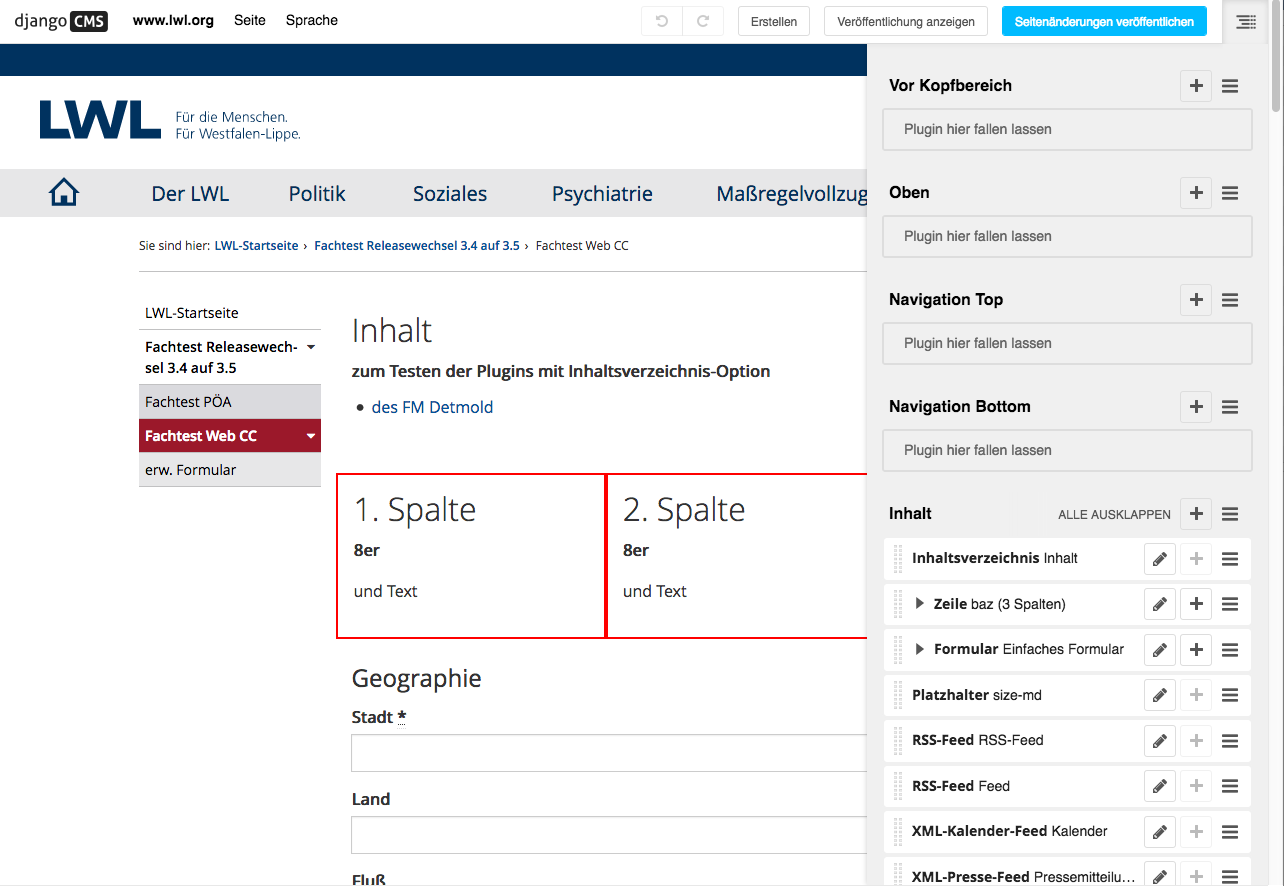The width and height of the screenshot is (1284, 886).
Task: Open Navigation Top placeholder menu
Action: [1230, 300]
